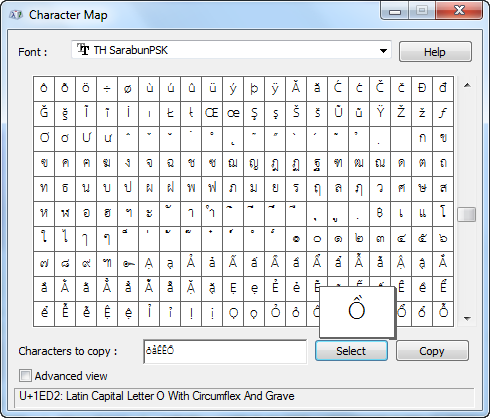Click the scrollbar up arrow
490x418 pixels.
pyautogui.click(x=467, y=85)
